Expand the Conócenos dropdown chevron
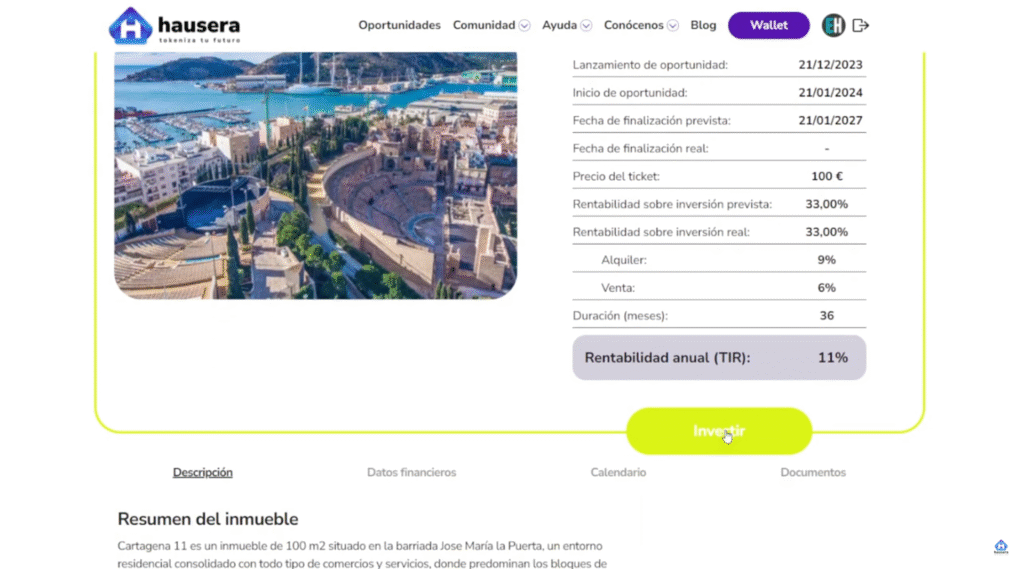This screenshot has width=1024, height=569. tap(673, 26)
